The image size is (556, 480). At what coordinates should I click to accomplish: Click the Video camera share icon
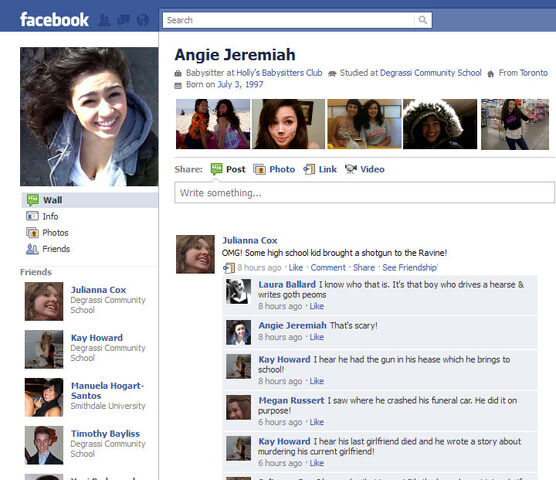351,169
